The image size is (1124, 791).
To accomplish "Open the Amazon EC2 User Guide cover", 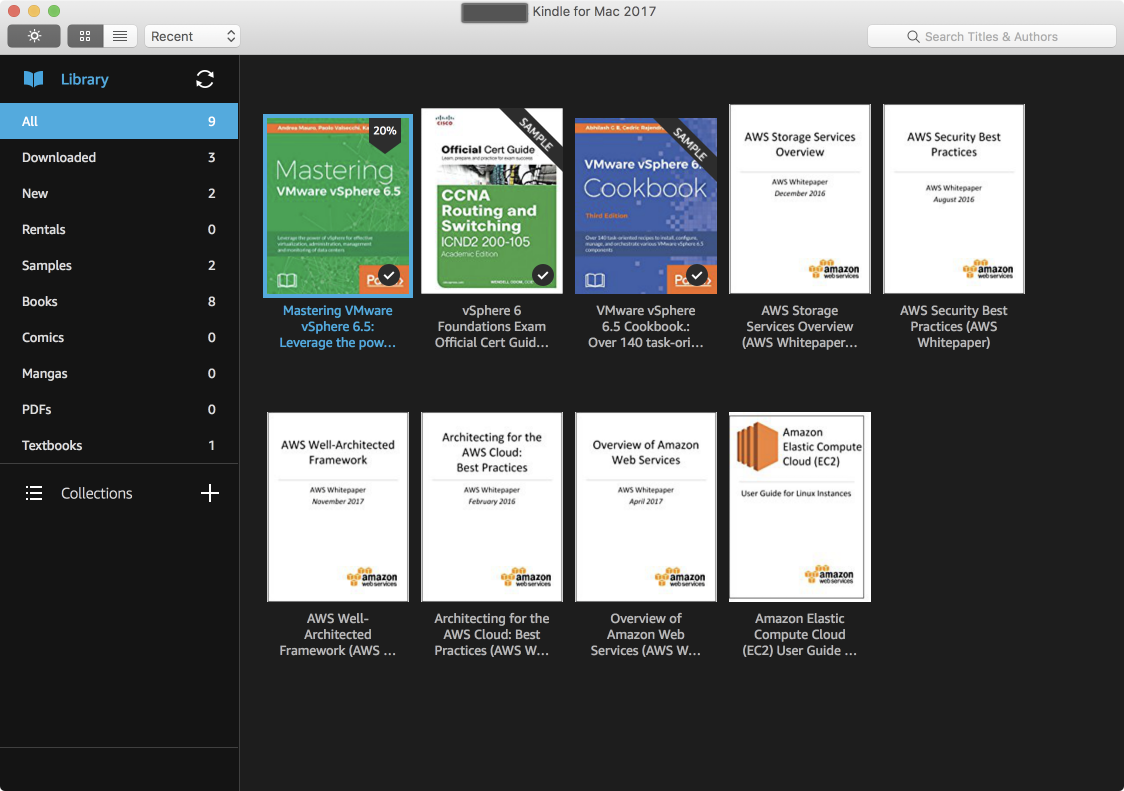I will [799, 507].
